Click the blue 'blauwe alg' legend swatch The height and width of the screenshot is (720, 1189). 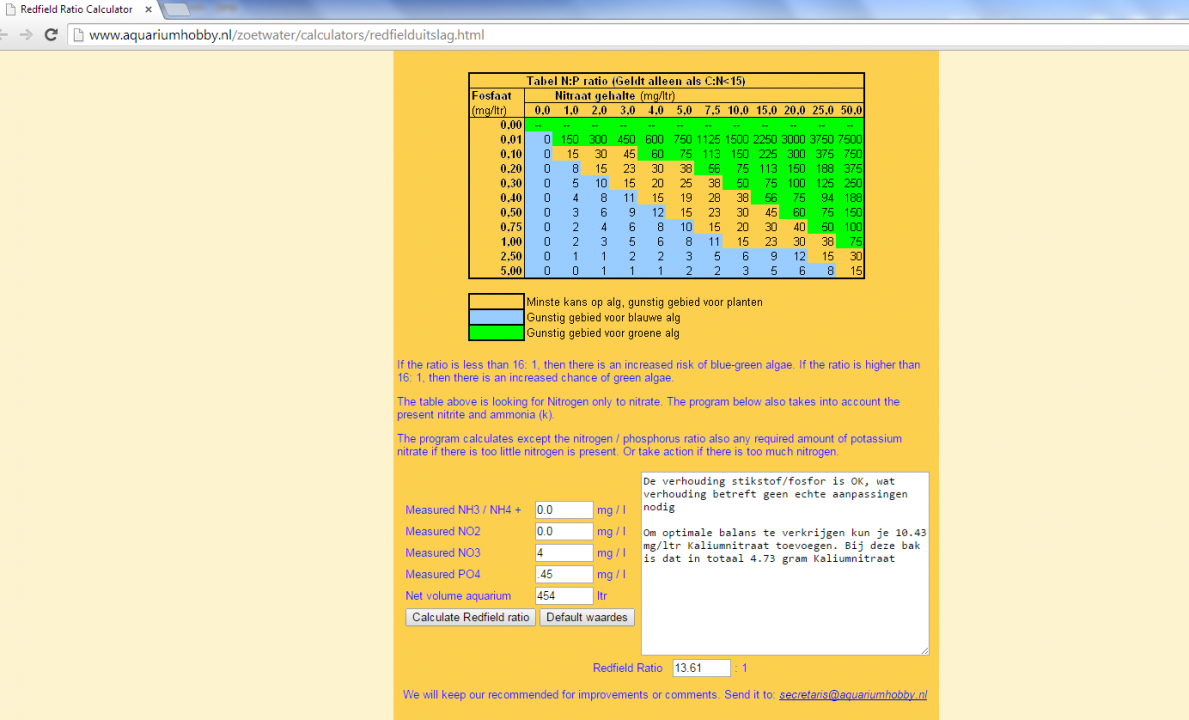click(497, 317)
